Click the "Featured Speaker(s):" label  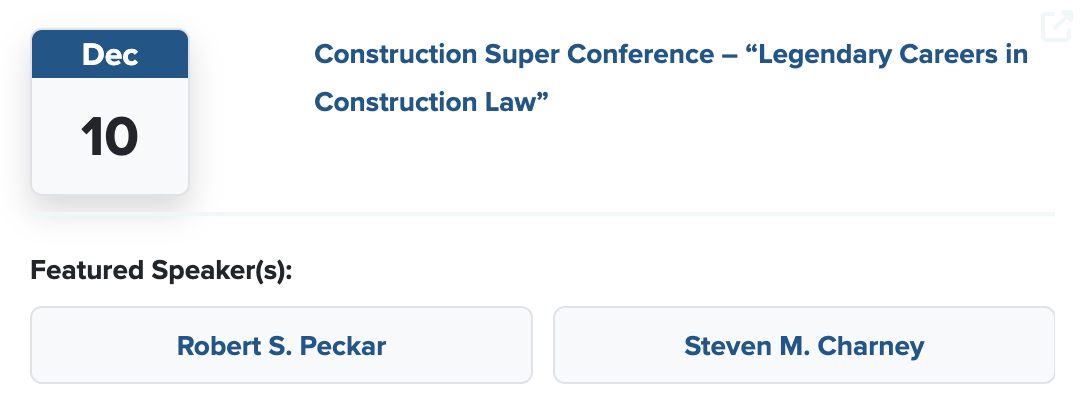(x=162, y=271)
